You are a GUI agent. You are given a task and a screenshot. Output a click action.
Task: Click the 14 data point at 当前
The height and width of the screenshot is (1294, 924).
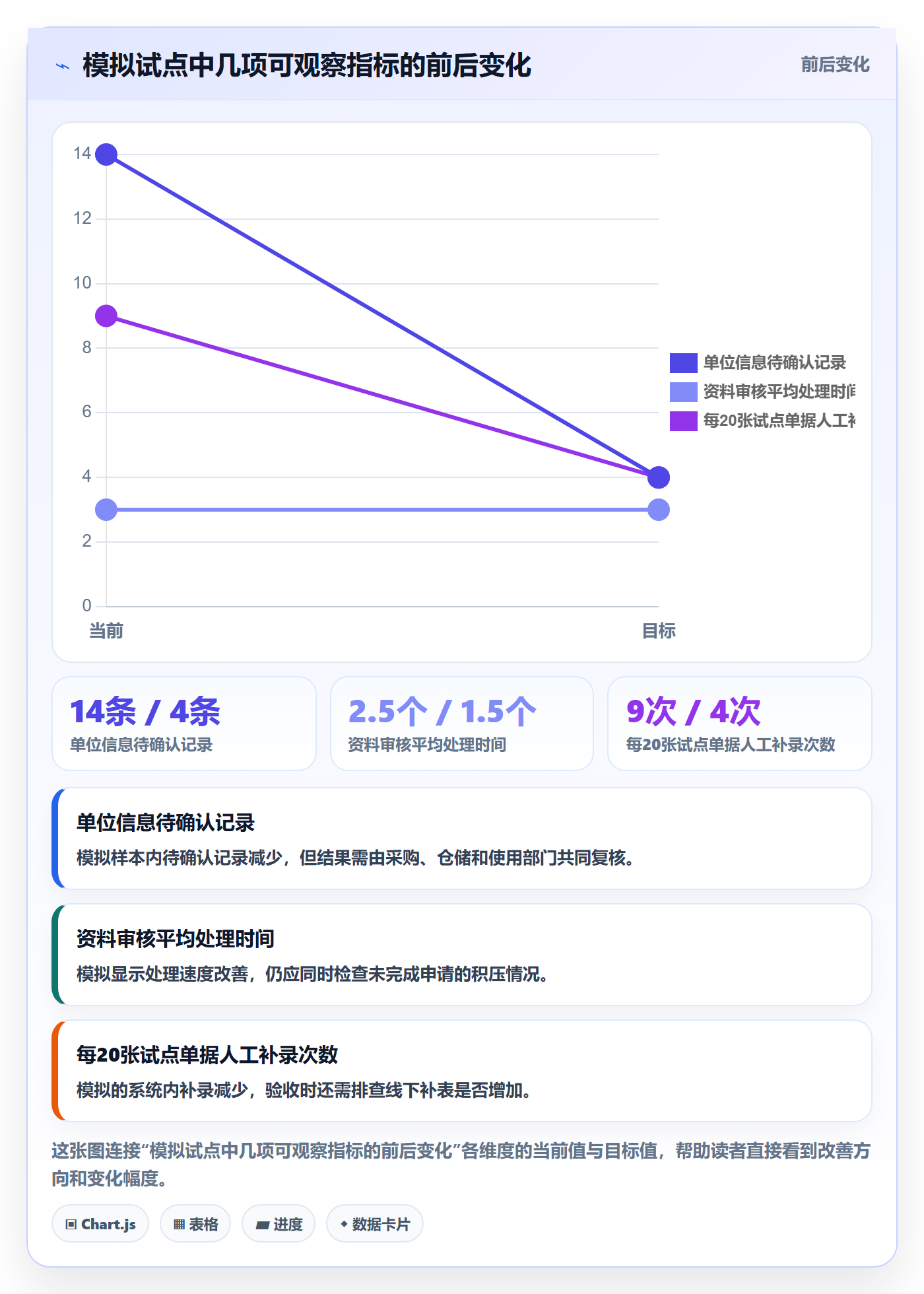click(x=106, y=154)
